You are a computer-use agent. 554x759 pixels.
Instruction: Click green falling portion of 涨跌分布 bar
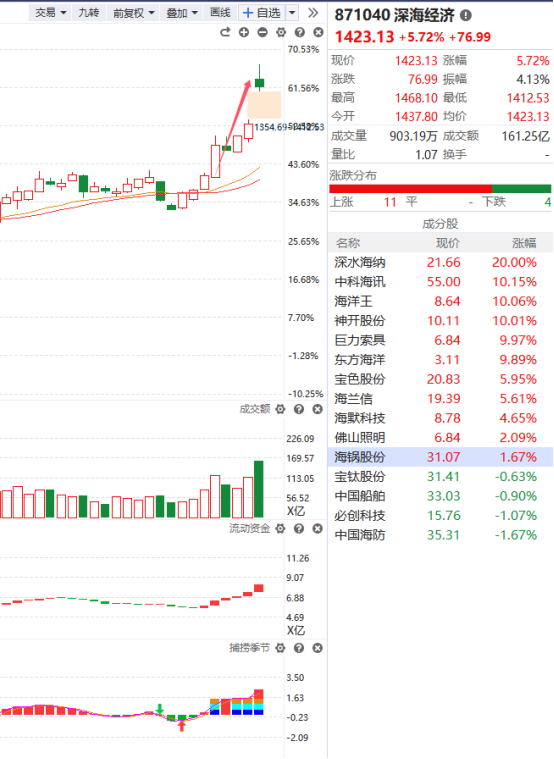(522, 189)
